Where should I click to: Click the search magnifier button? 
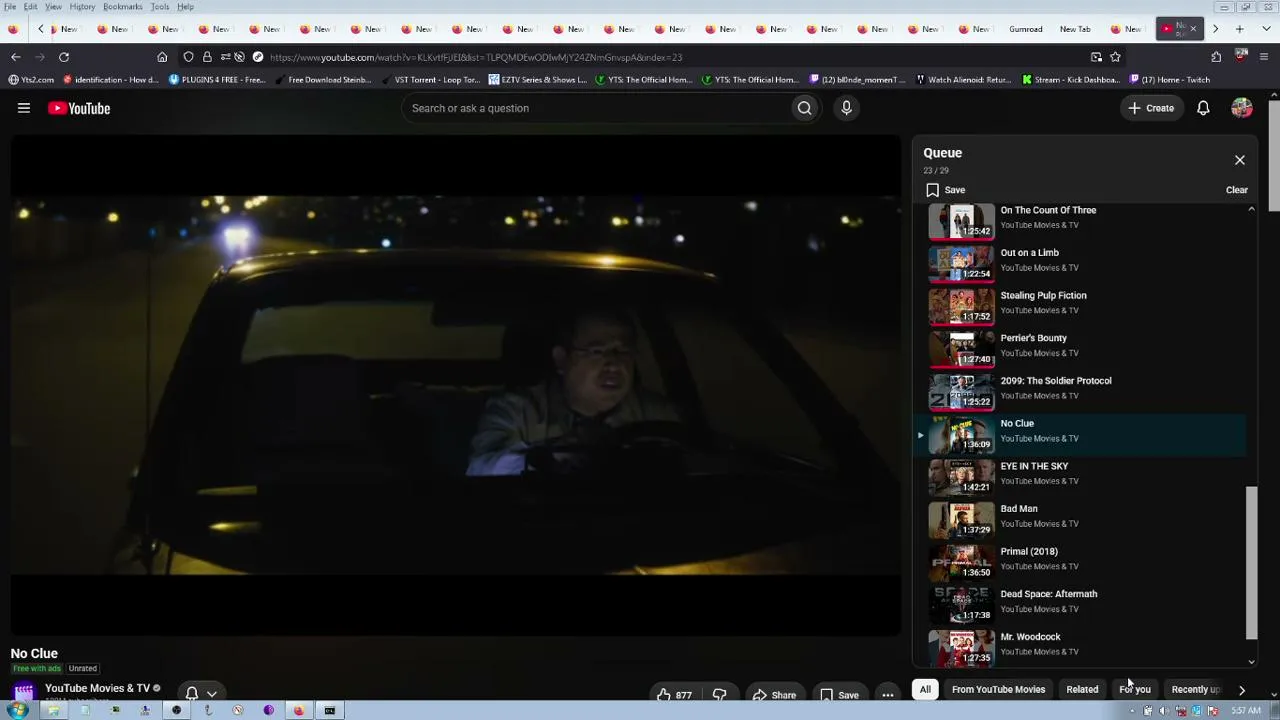tap(804, 108)
